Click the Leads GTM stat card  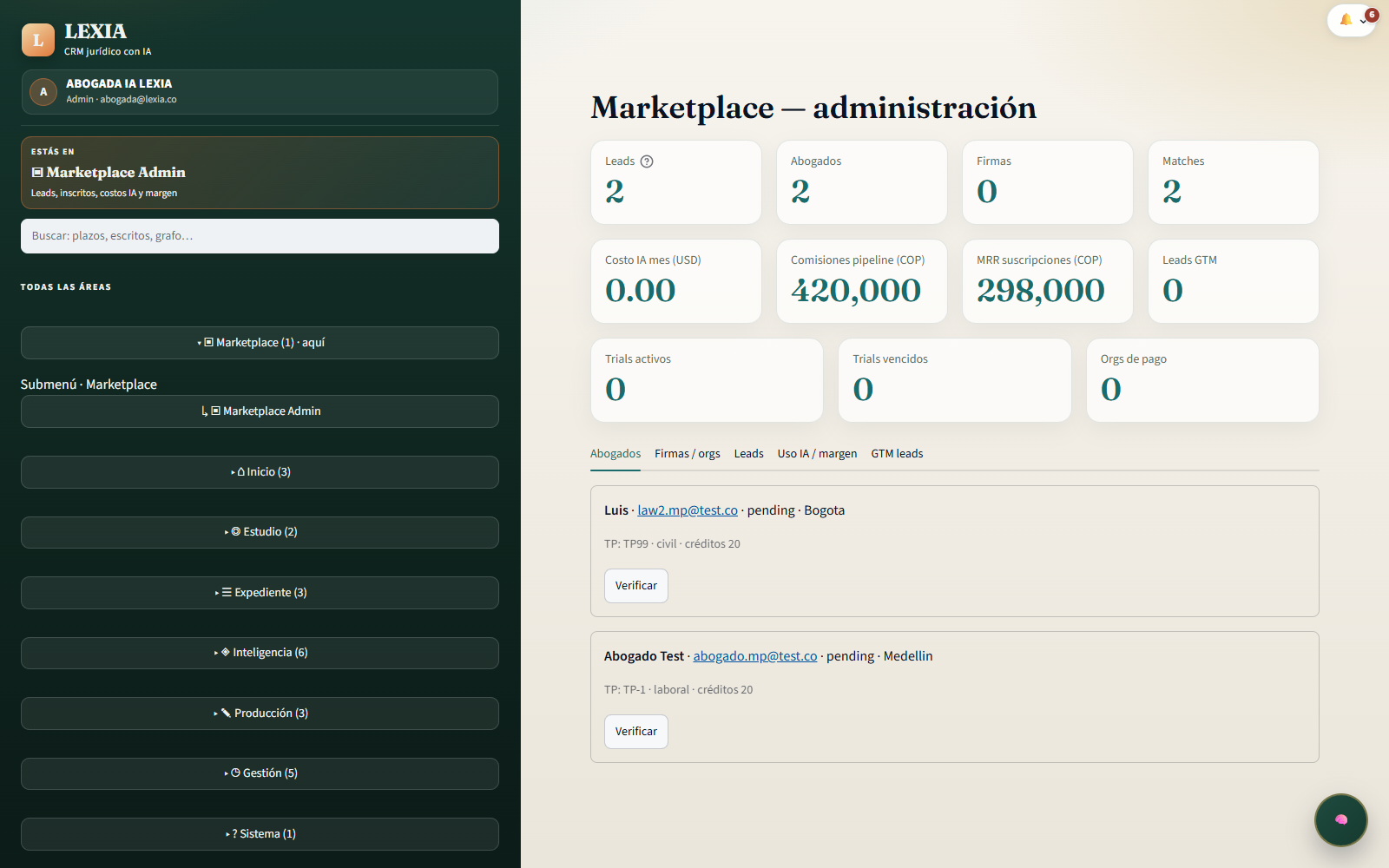(x=1234, y=281)
